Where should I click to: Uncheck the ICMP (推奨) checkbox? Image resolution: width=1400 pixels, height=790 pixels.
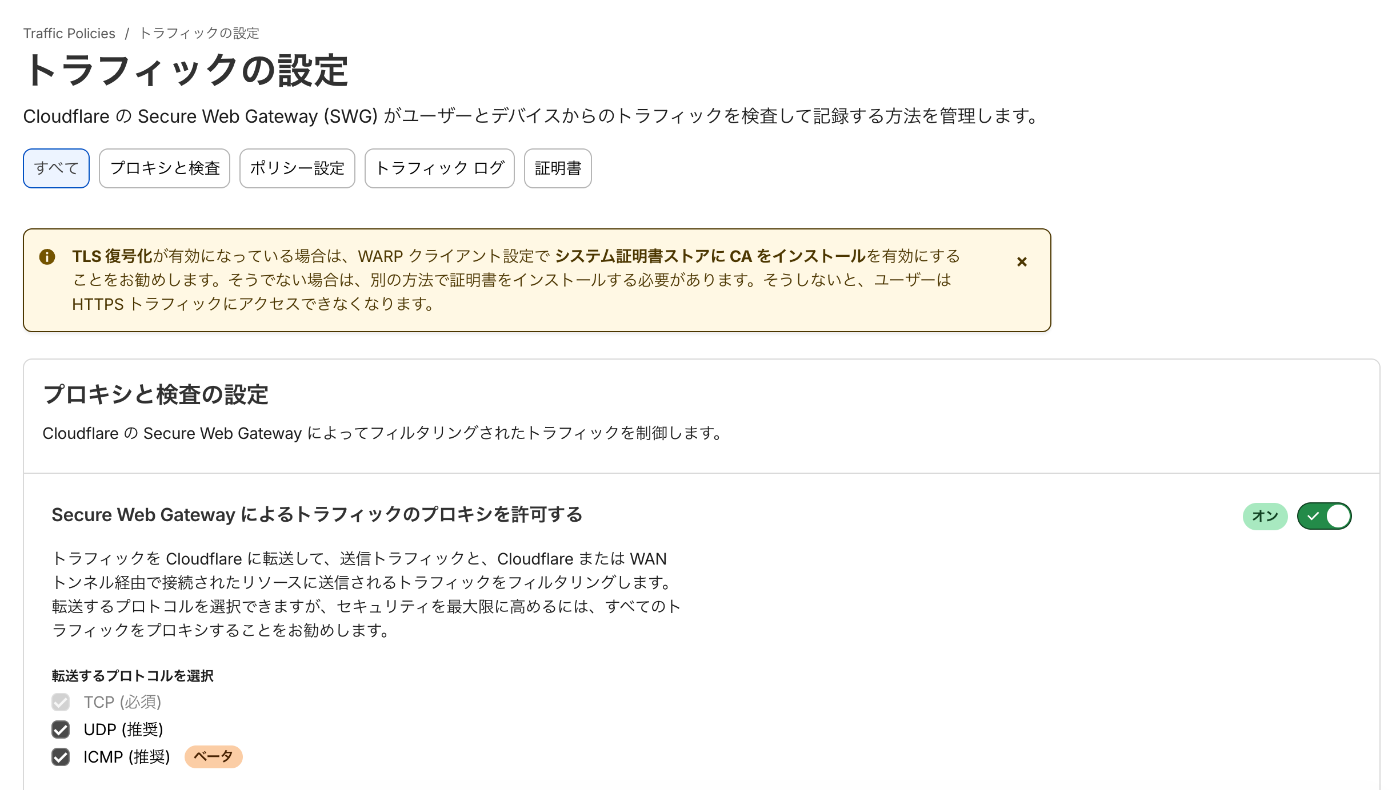click(61, 757)
